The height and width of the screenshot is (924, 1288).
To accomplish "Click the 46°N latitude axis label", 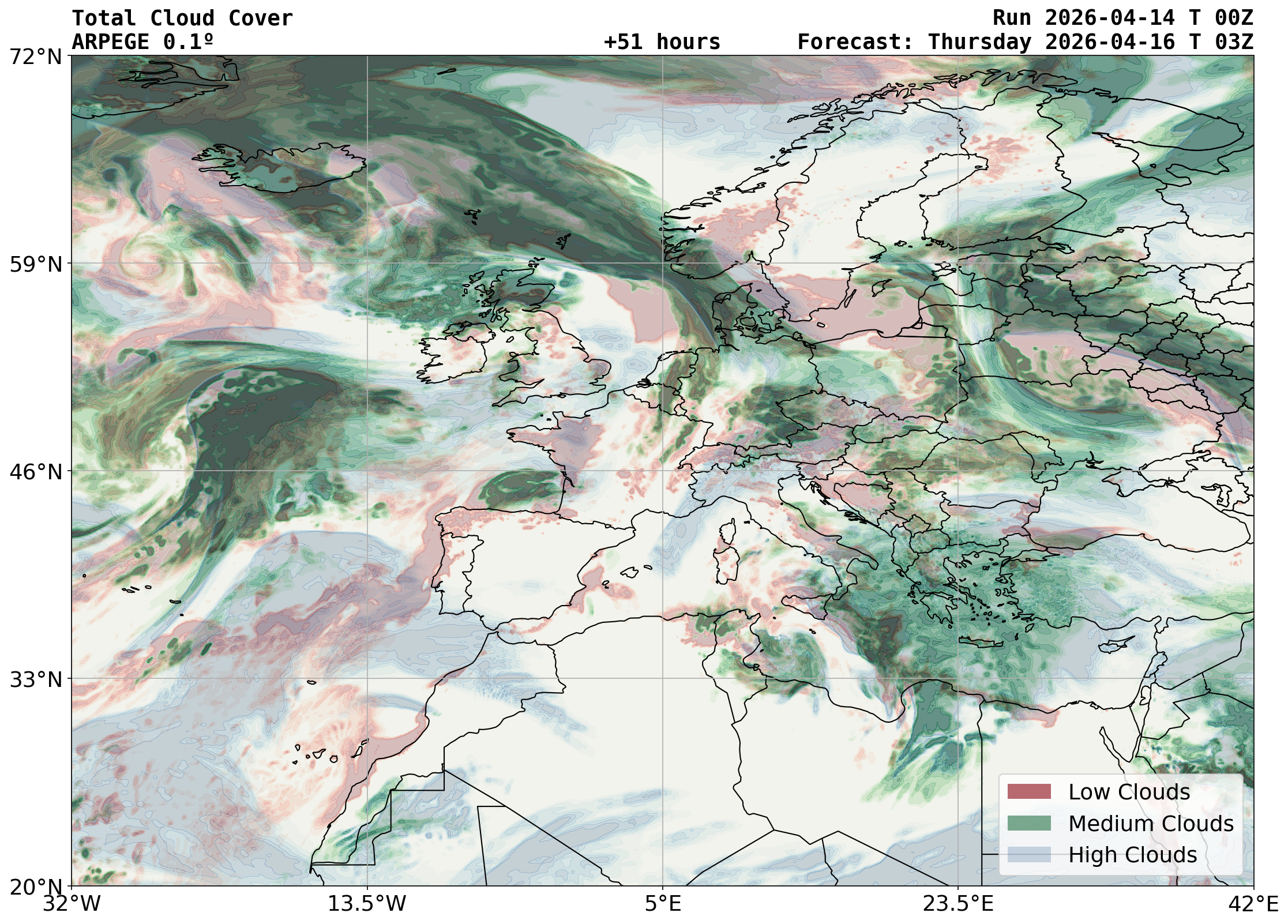I will 36,471.
